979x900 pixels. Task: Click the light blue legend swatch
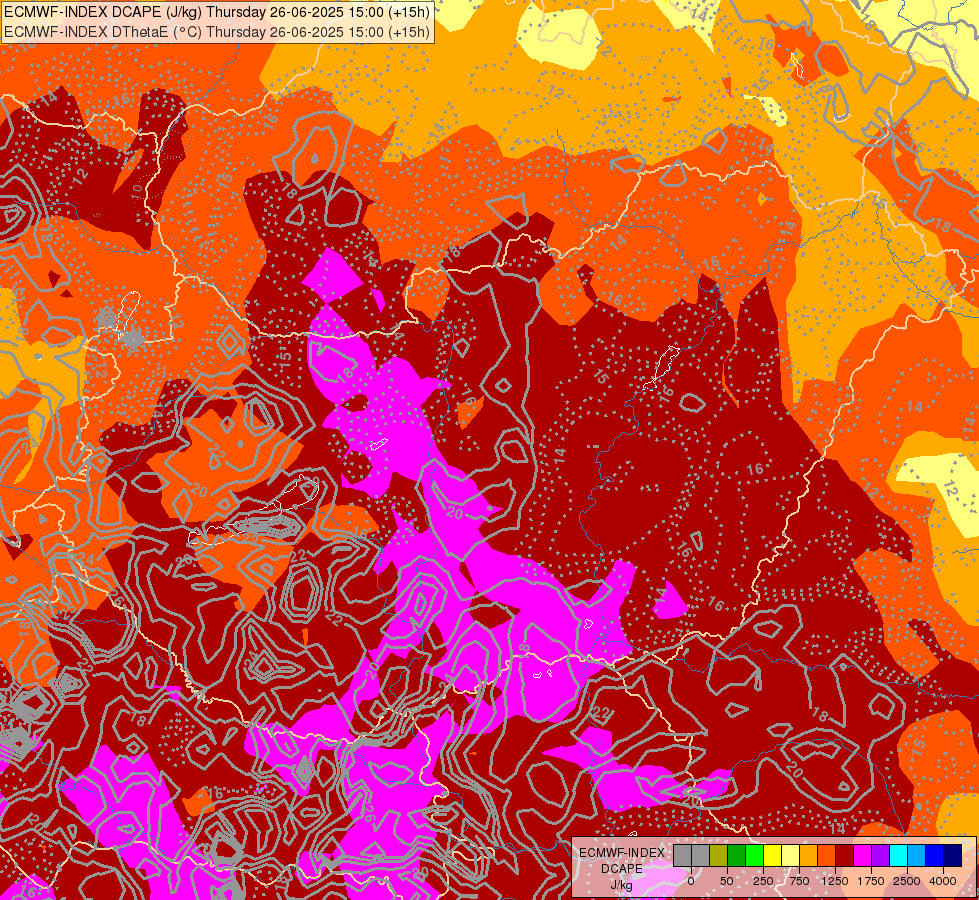(x=917, y=855)
